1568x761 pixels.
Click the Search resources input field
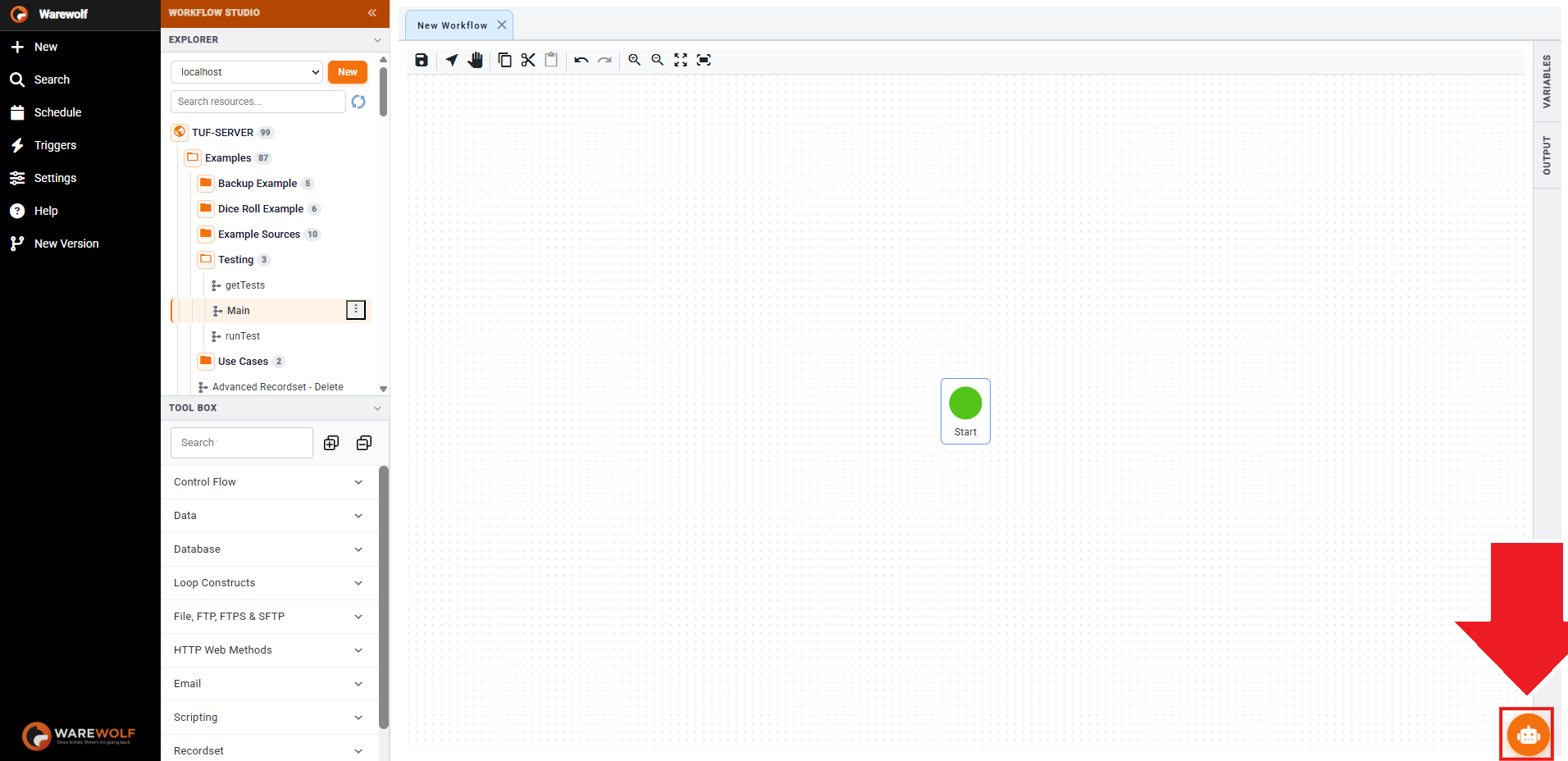point(258,102)
